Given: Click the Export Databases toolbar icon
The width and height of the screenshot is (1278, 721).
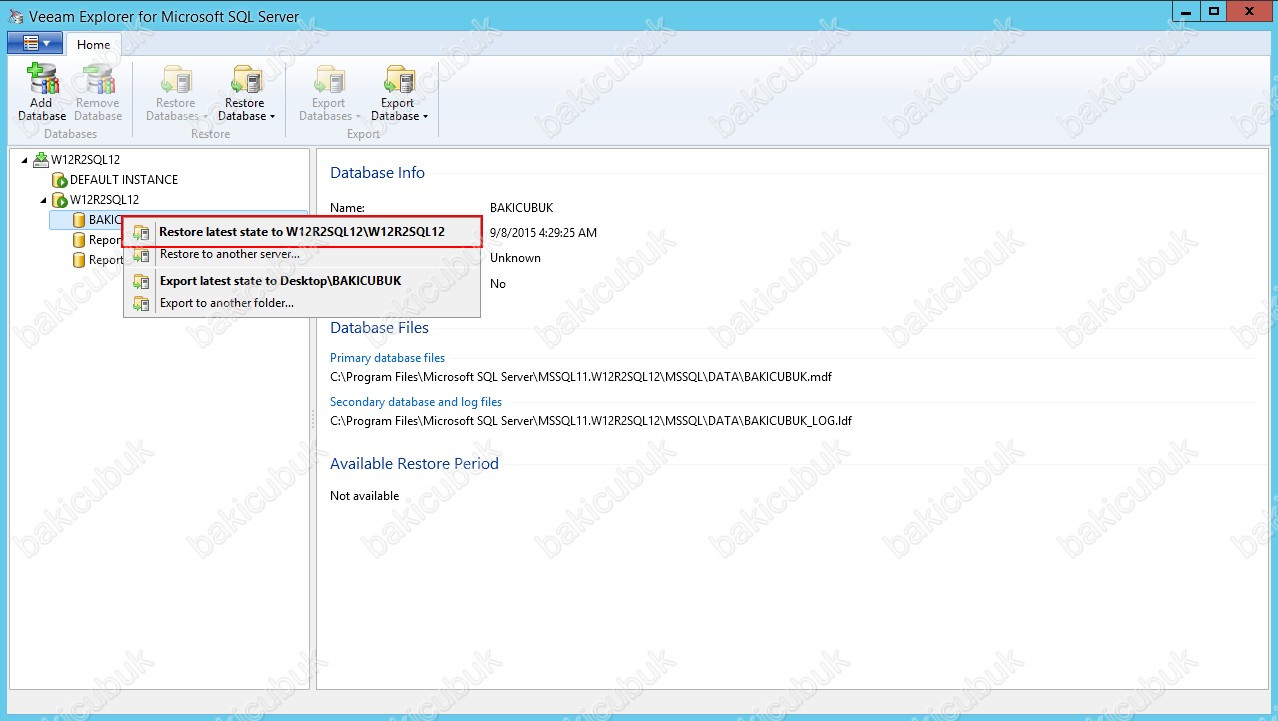Looking at the screenshot, I should (x=328, y=80).
